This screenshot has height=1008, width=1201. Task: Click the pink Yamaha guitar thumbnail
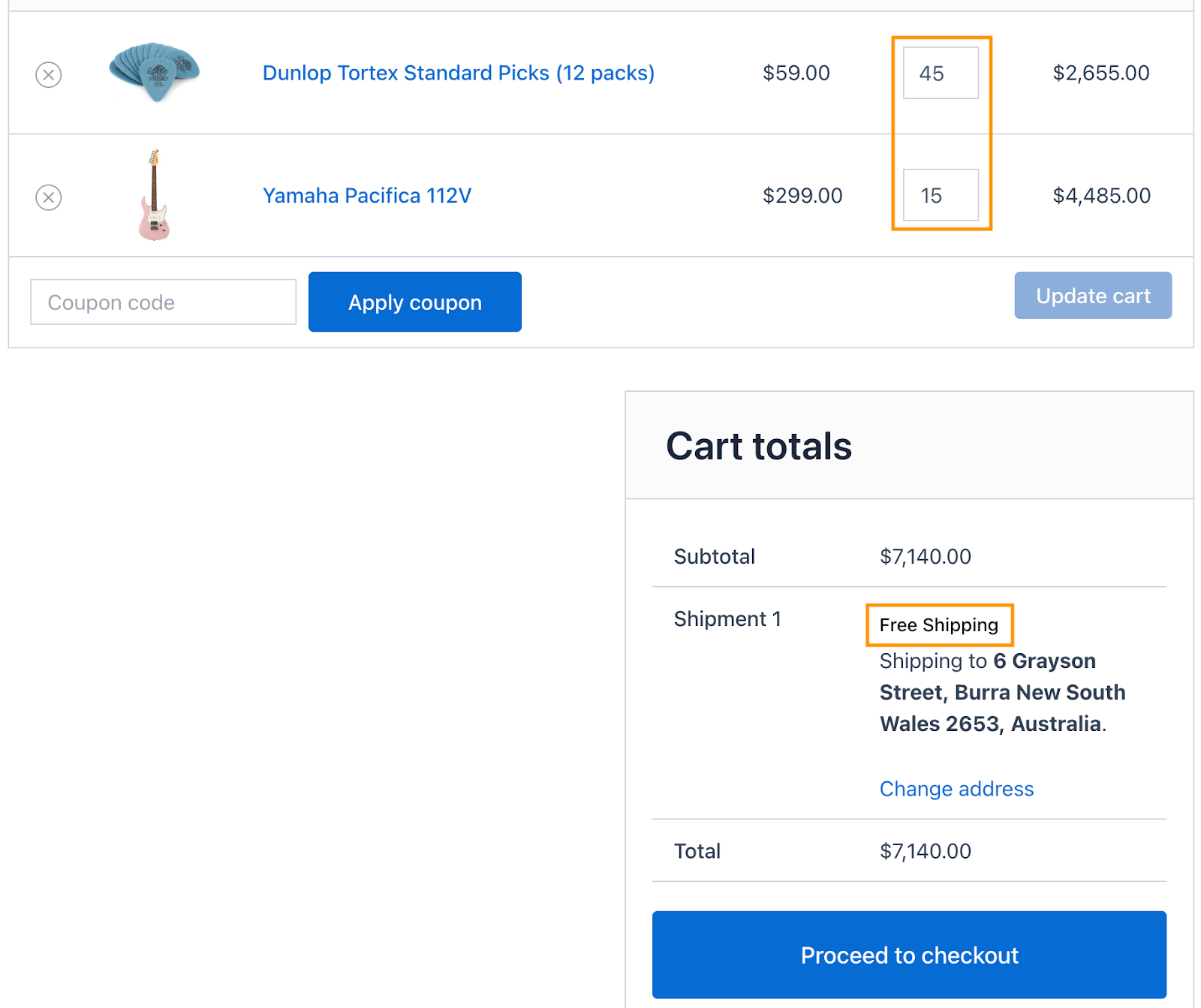[x=154, y=195]
